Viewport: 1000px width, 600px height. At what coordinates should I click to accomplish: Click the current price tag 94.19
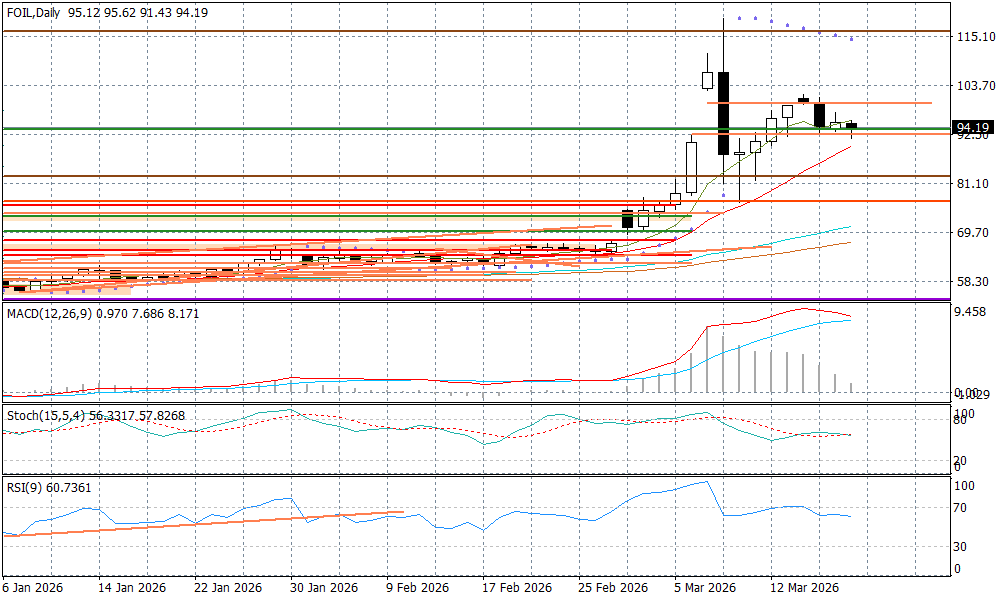pos(973,128)
